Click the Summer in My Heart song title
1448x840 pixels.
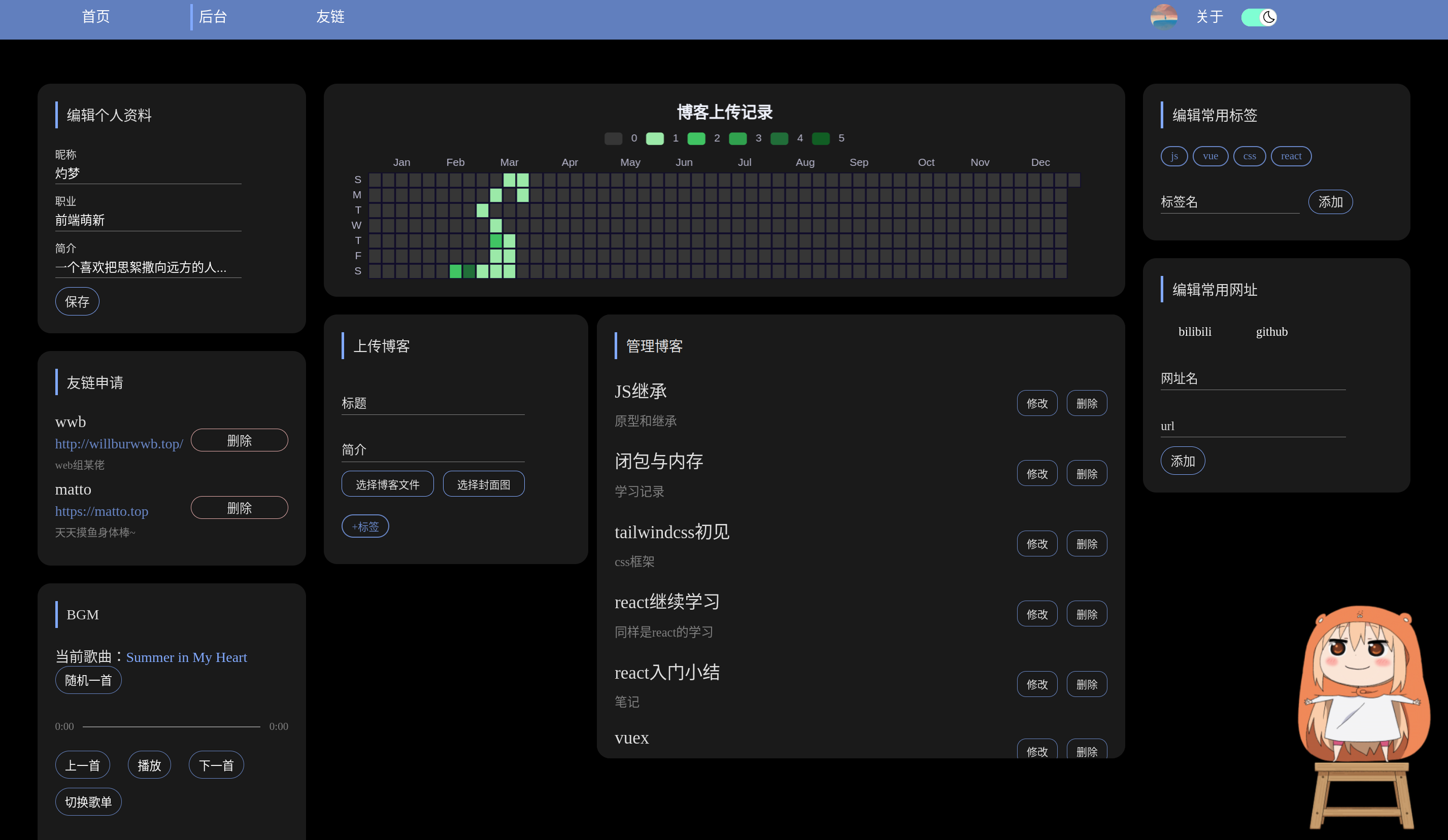(x=186, y=657)
